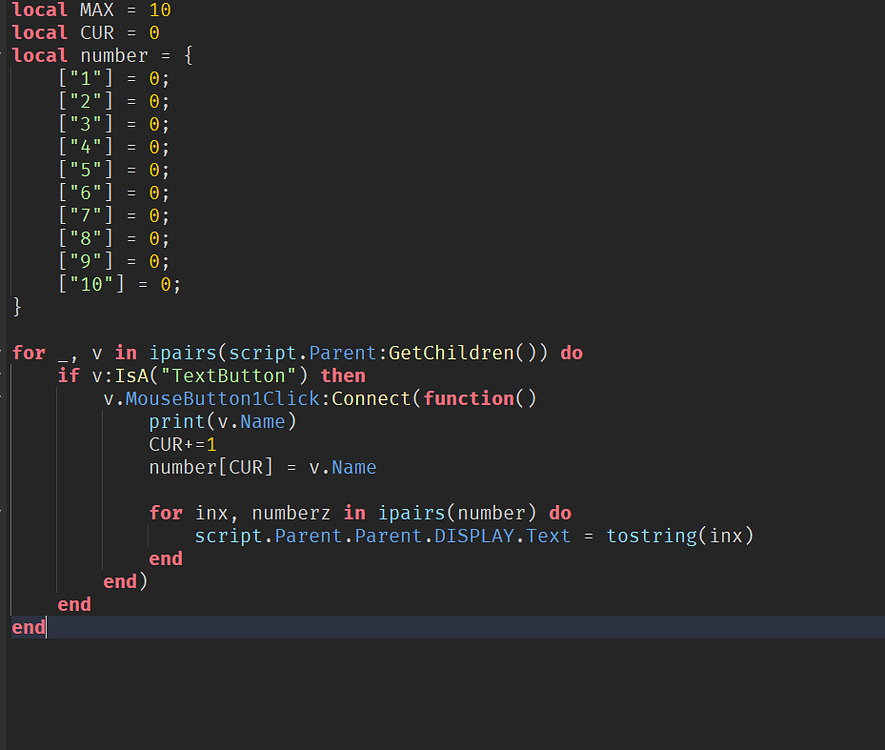Image resolution: width=885 pixels, height=750 pixels.
Task: Click the string "10" table key
Action: (89, 283)
